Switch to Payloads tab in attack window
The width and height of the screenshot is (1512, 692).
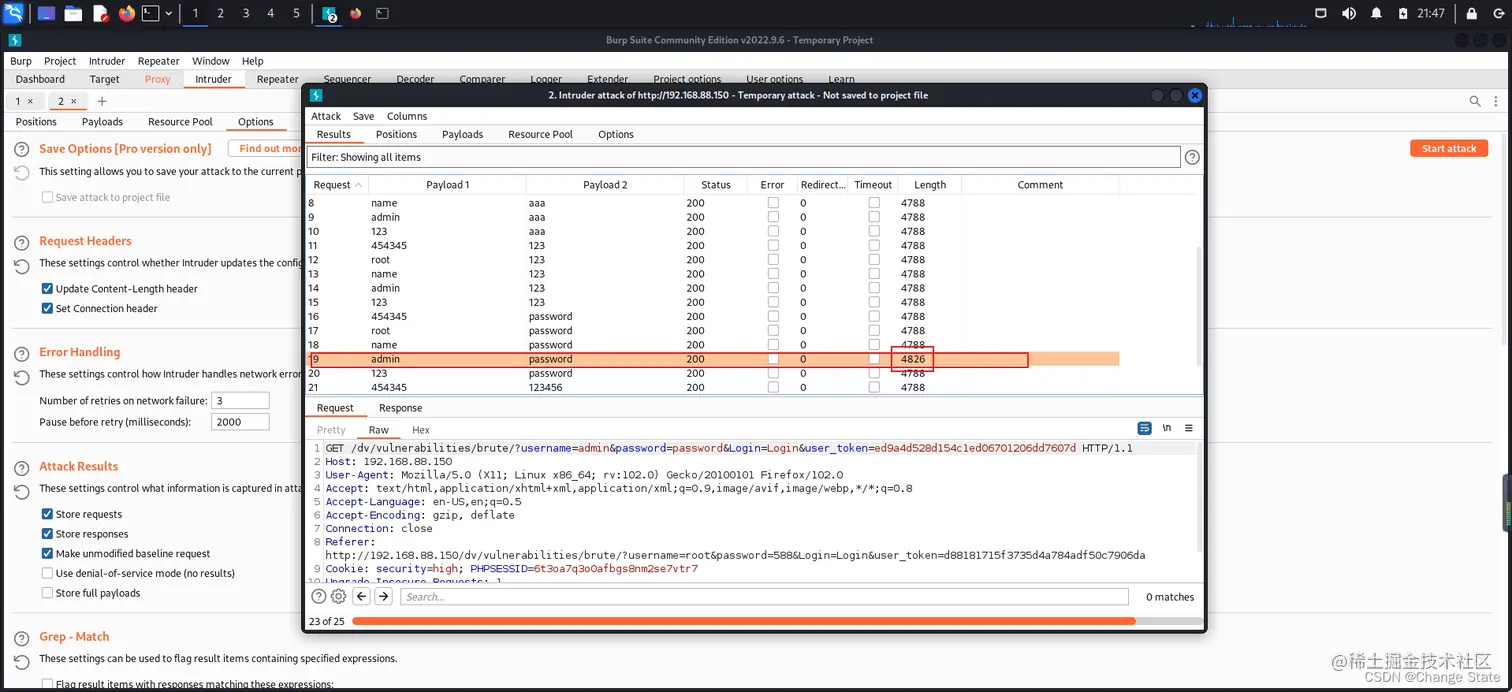[x=462, y=134]
